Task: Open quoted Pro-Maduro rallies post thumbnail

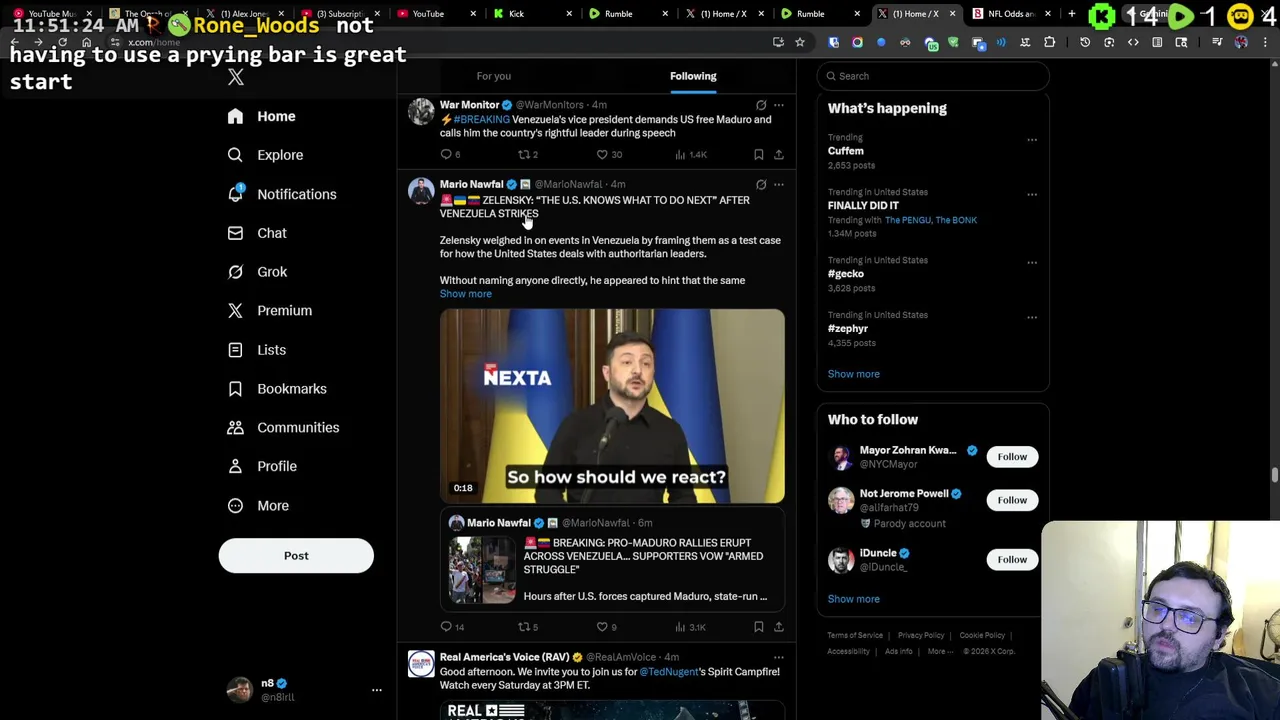Action: (482, 570)
